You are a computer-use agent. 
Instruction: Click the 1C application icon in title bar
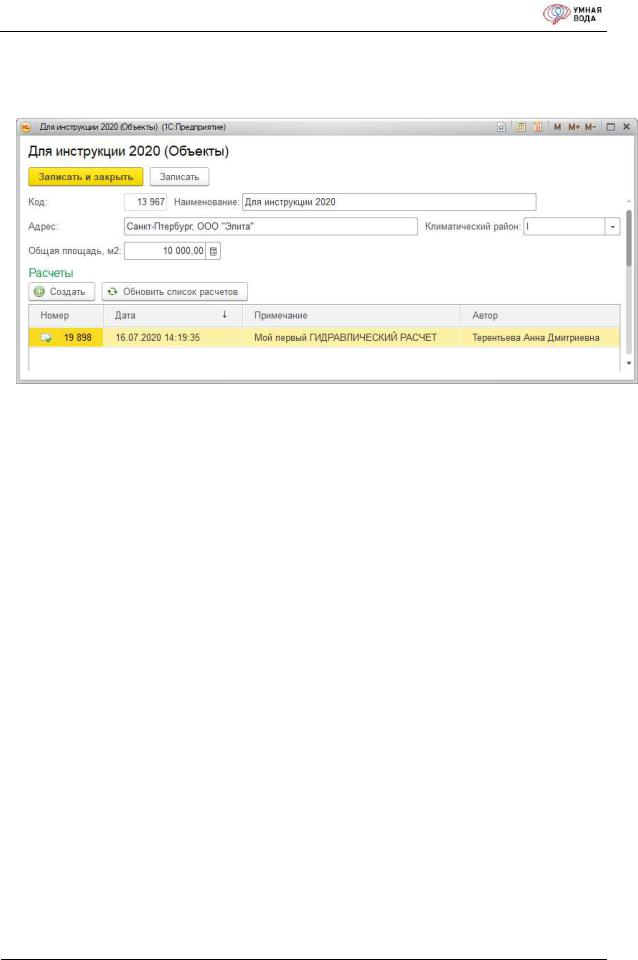tap(26, 127)
